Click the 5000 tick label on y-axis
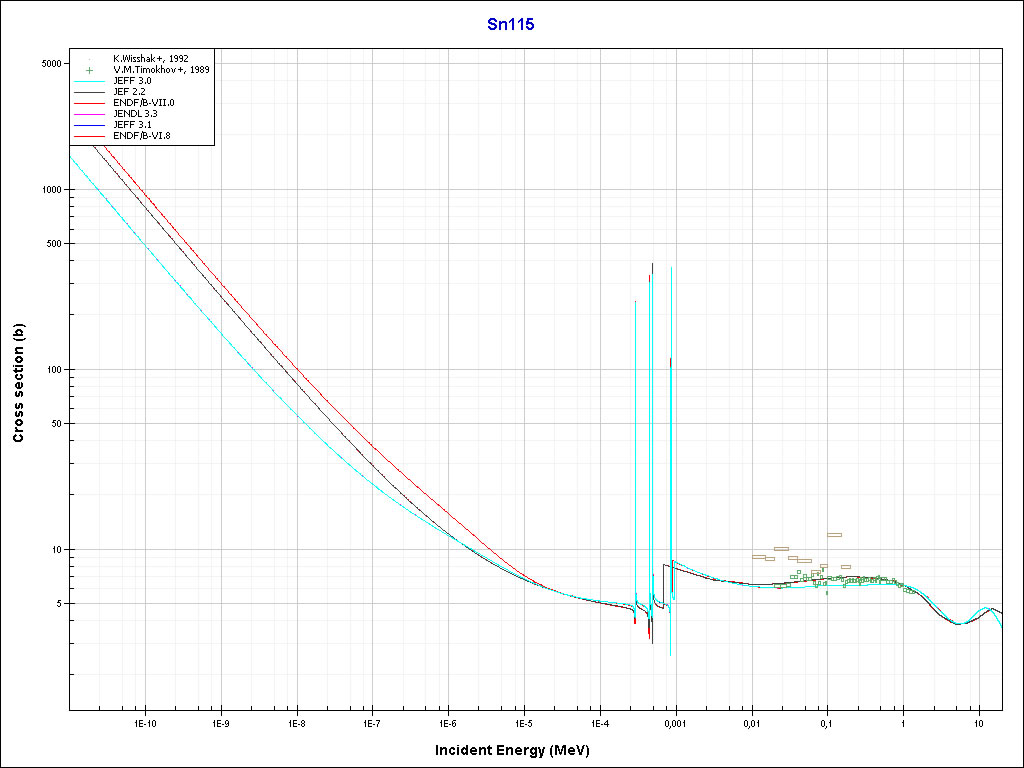The width and height of the screenshot is (1024, 768). coord(52,64)
